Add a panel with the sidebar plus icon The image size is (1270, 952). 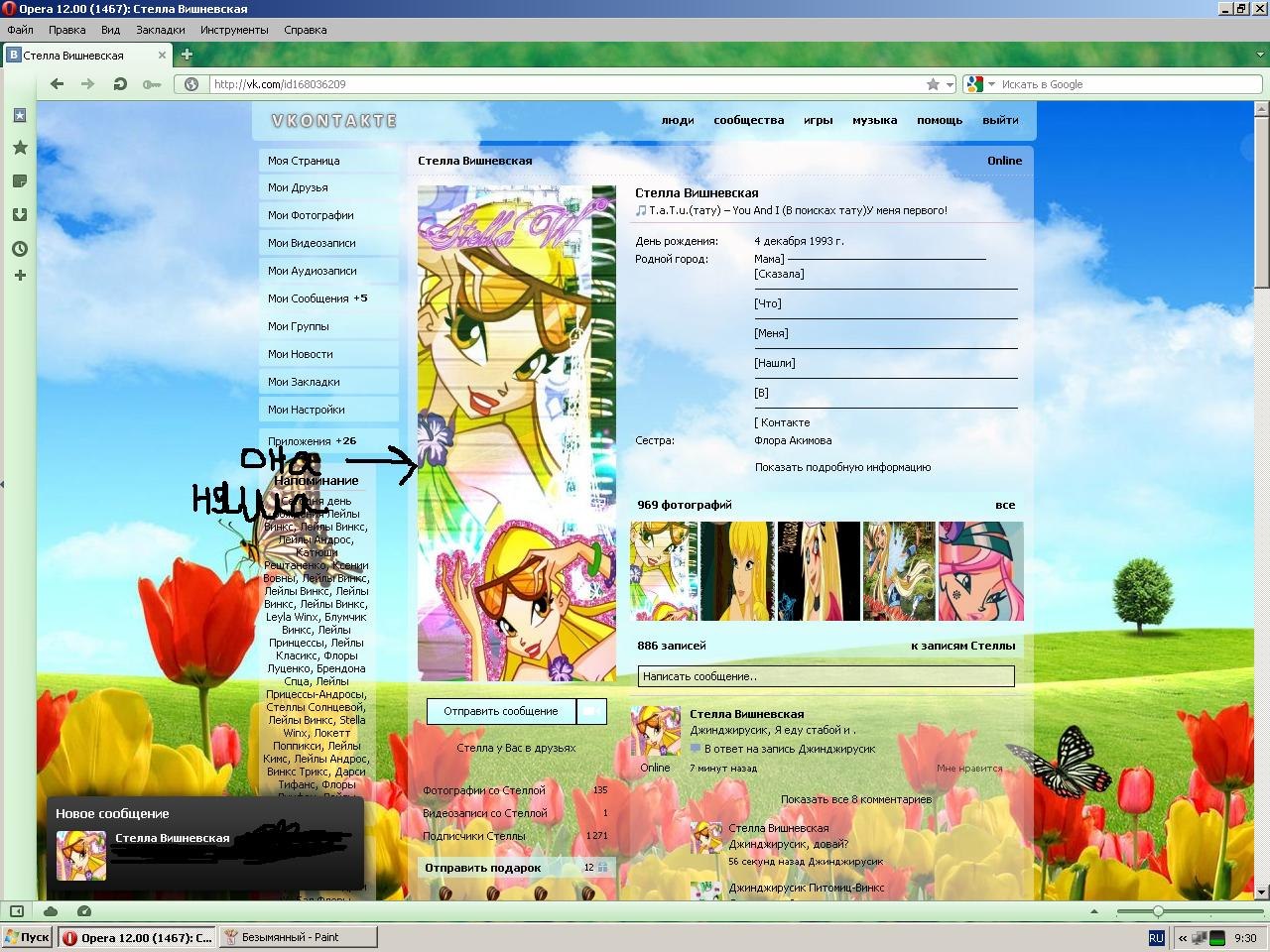click(19, 275)
